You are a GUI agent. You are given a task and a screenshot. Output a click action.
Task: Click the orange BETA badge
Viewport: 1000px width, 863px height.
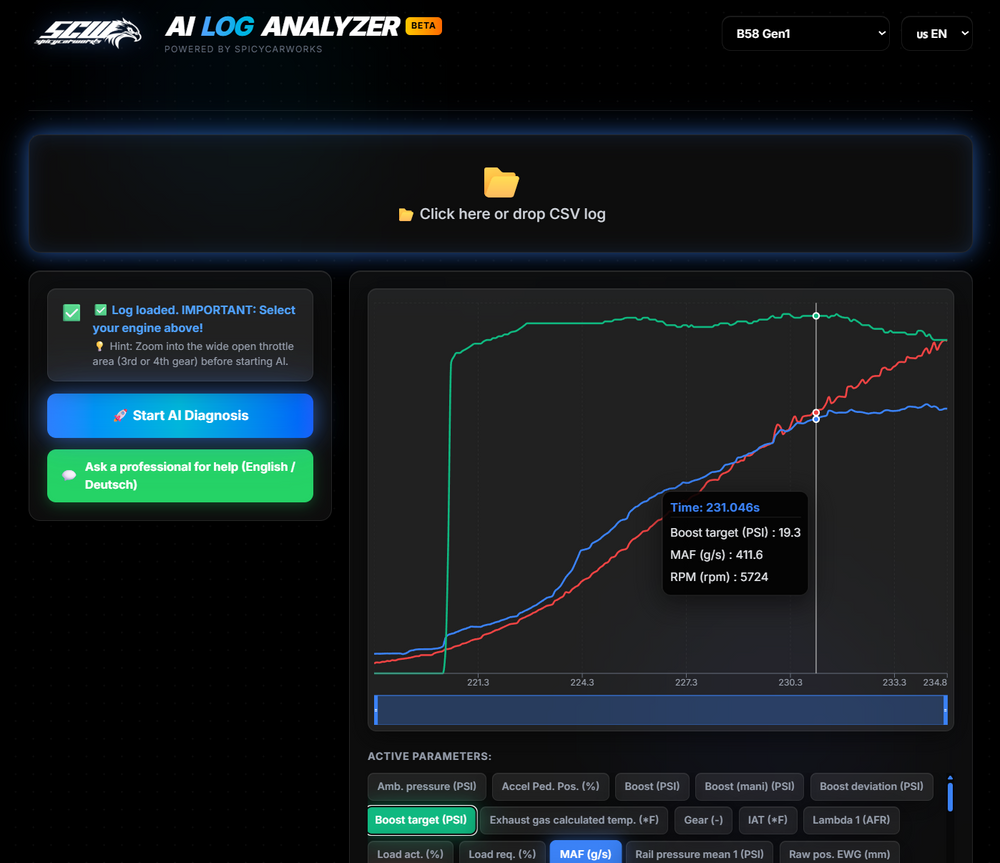[x=423, y=26]
